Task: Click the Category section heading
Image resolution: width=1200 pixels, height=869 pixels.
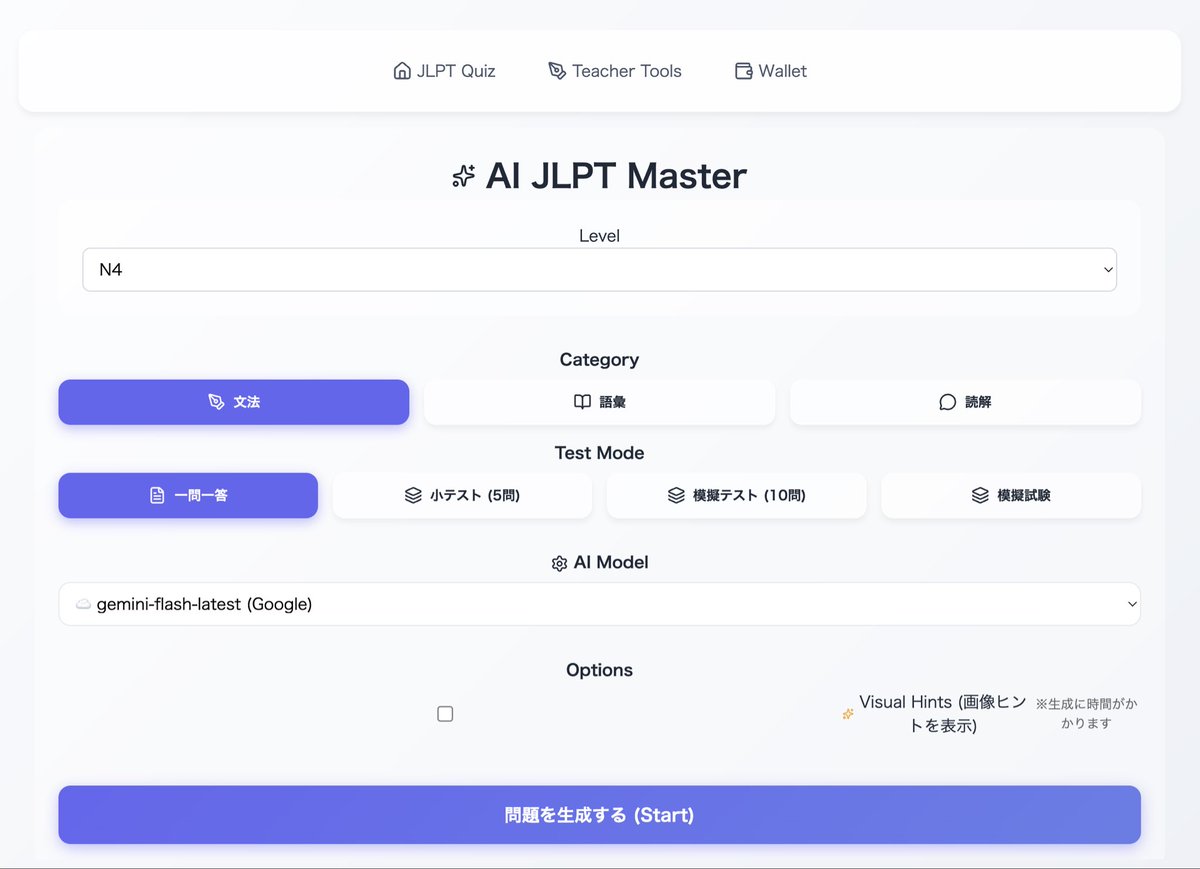Action: click(599, 360)
